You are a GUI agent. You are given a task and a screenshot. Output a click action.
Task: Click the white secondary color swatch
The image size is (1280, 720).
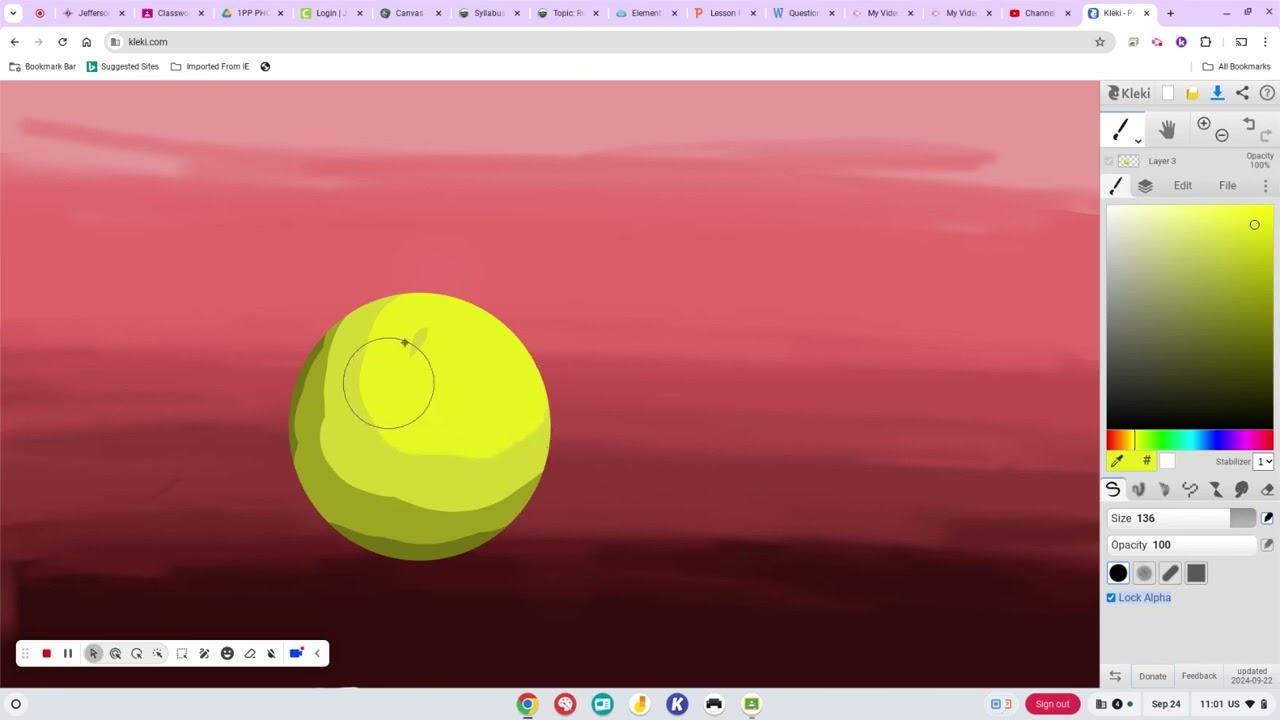click(x=1167, y=461)
